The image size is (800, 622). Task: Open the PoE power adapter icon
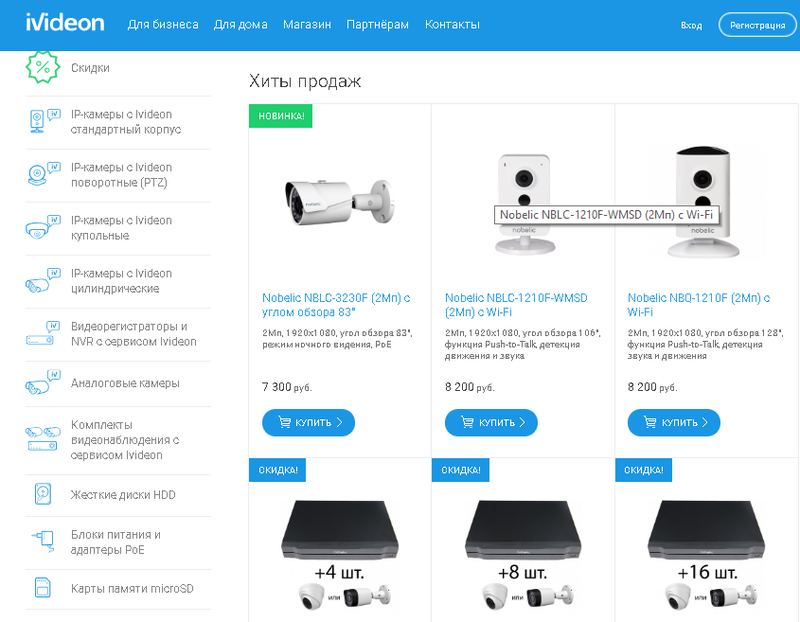[42, 540]
